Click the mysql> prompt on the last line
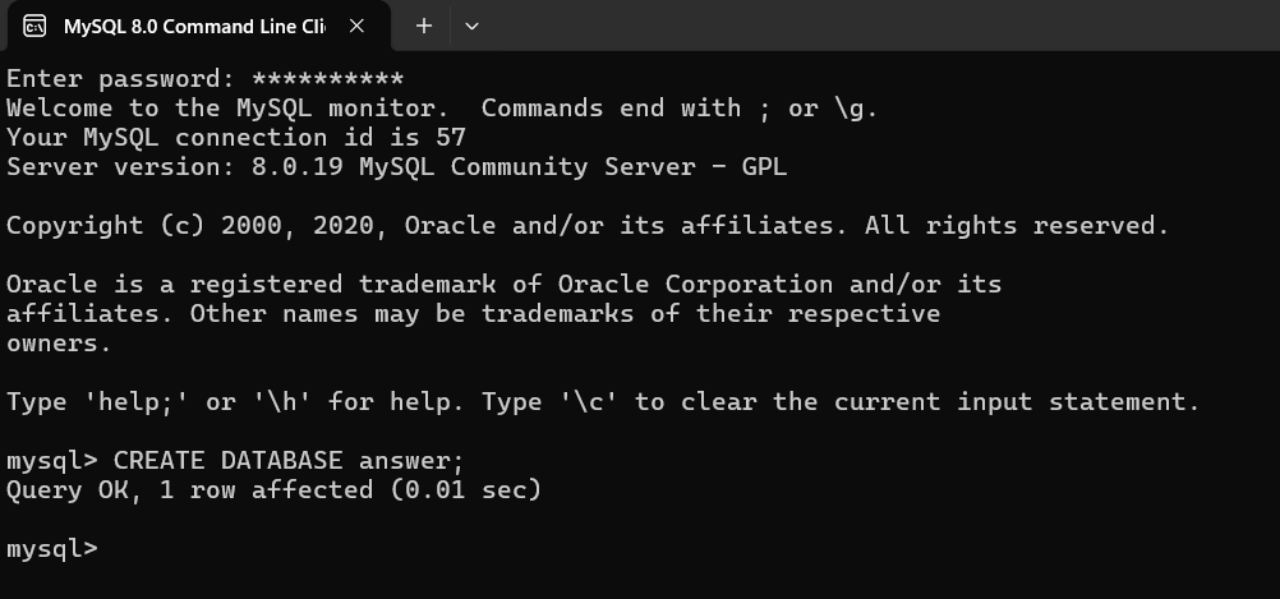Image resolution: width=1280 pixels, height=599 pixels. (x=50, y=548)
